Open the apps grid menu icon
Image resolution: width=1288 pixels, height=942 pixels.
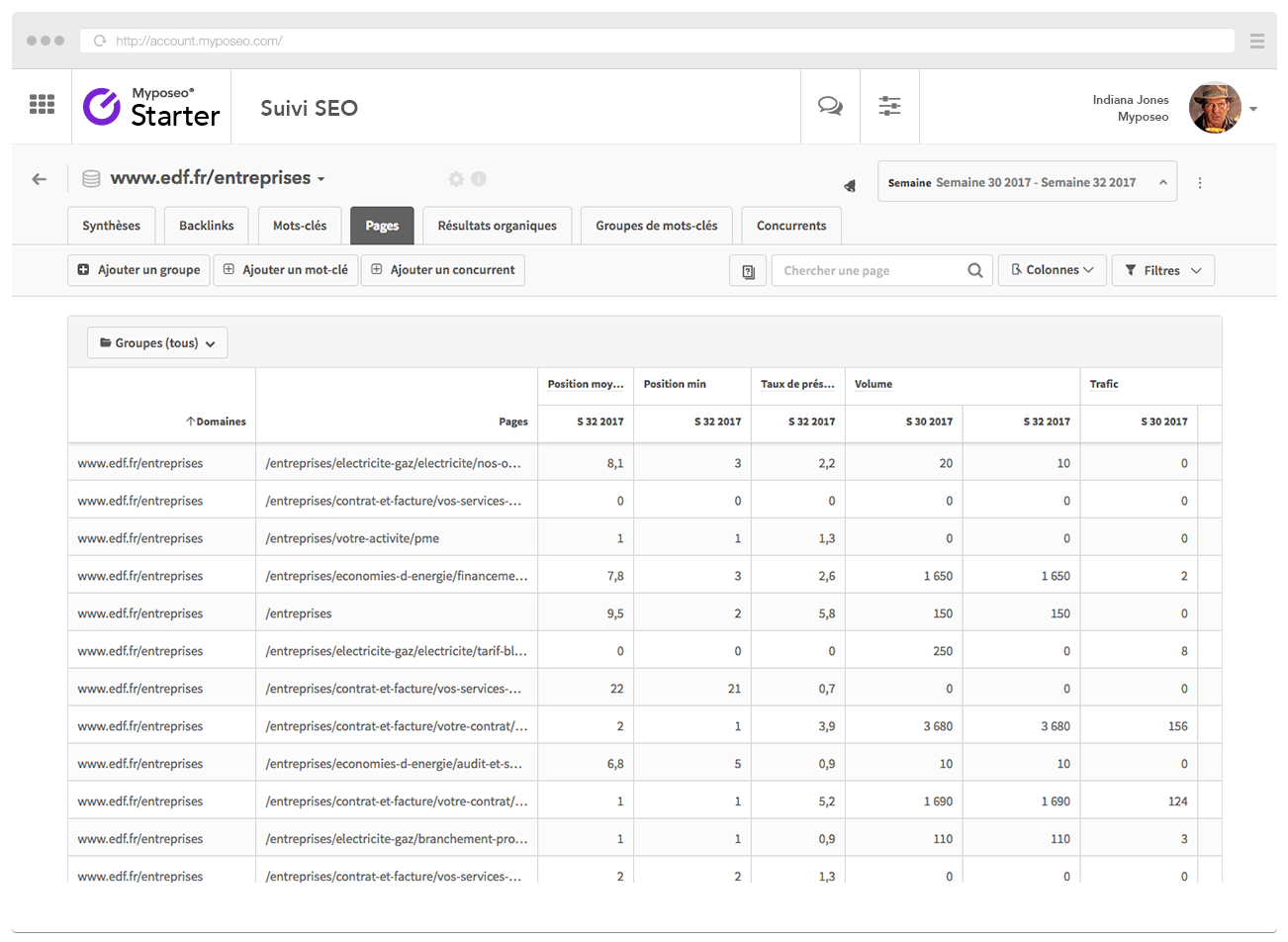(42, 105)
